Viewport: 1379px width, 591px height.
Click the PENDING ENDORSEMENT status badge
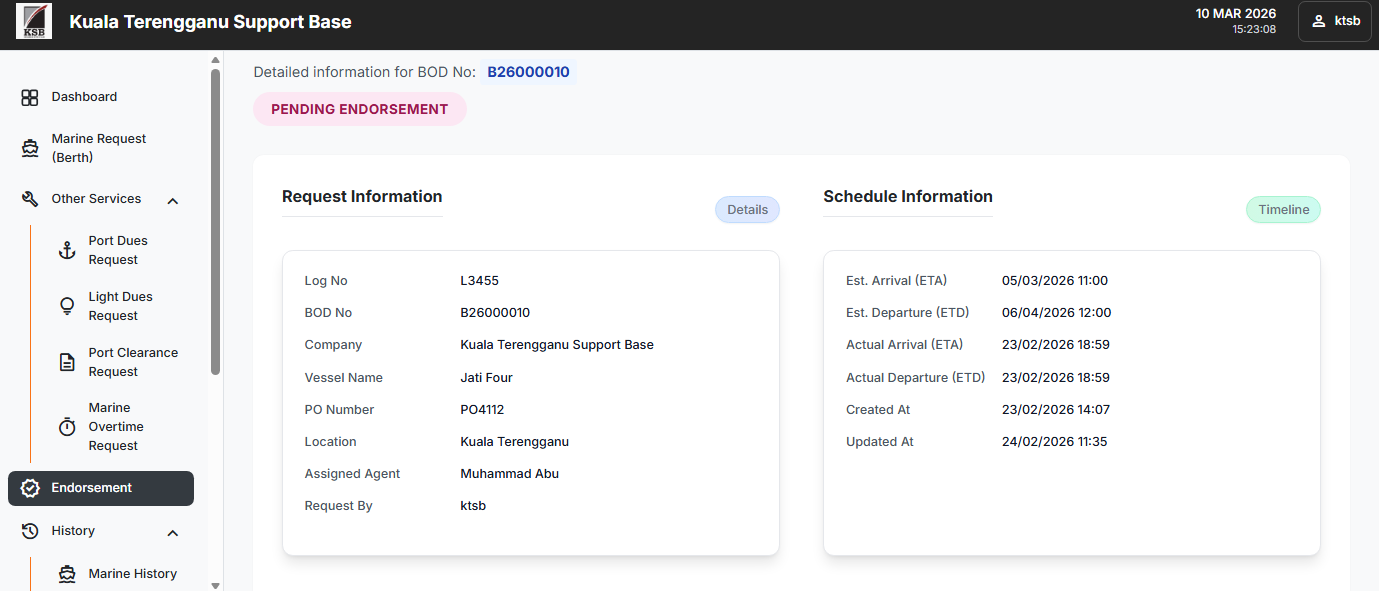pos(360,109)
